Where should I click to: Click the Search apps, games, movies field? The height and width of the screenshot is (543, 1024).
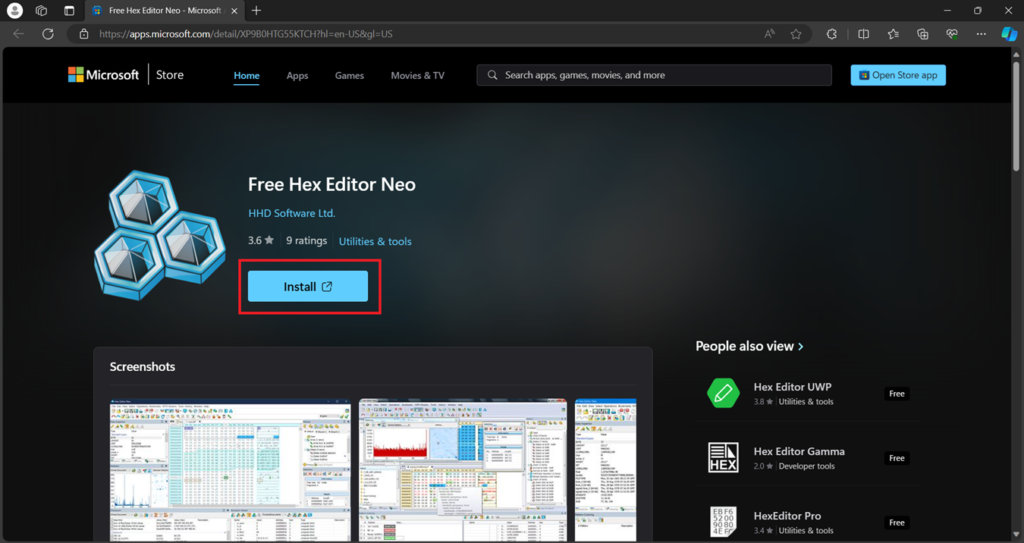click(x=654, y=75)
